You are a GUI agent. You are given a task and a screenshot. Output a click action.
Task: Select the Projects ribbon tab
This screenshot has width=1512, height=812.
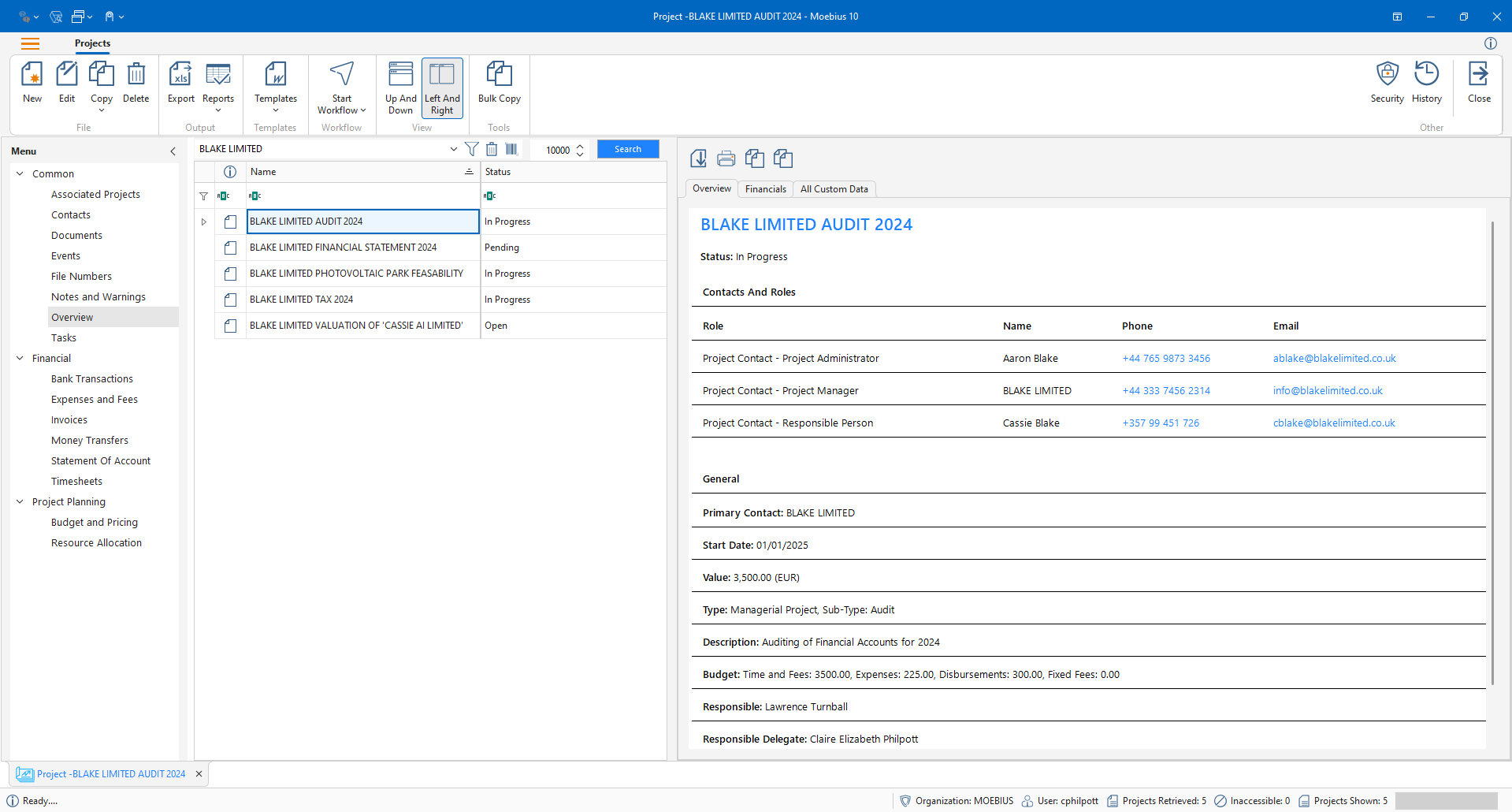pos(93,43)
